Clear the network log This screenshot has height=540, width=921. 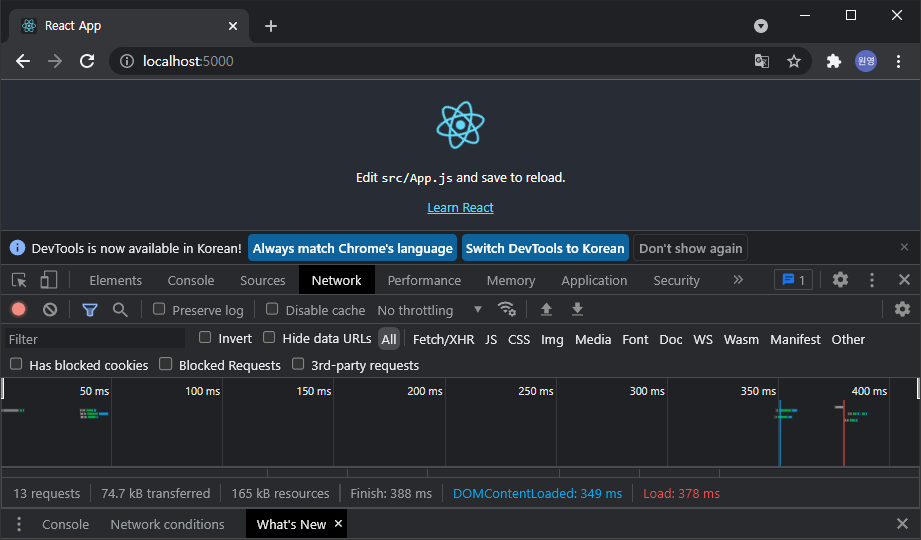[50, 310]
